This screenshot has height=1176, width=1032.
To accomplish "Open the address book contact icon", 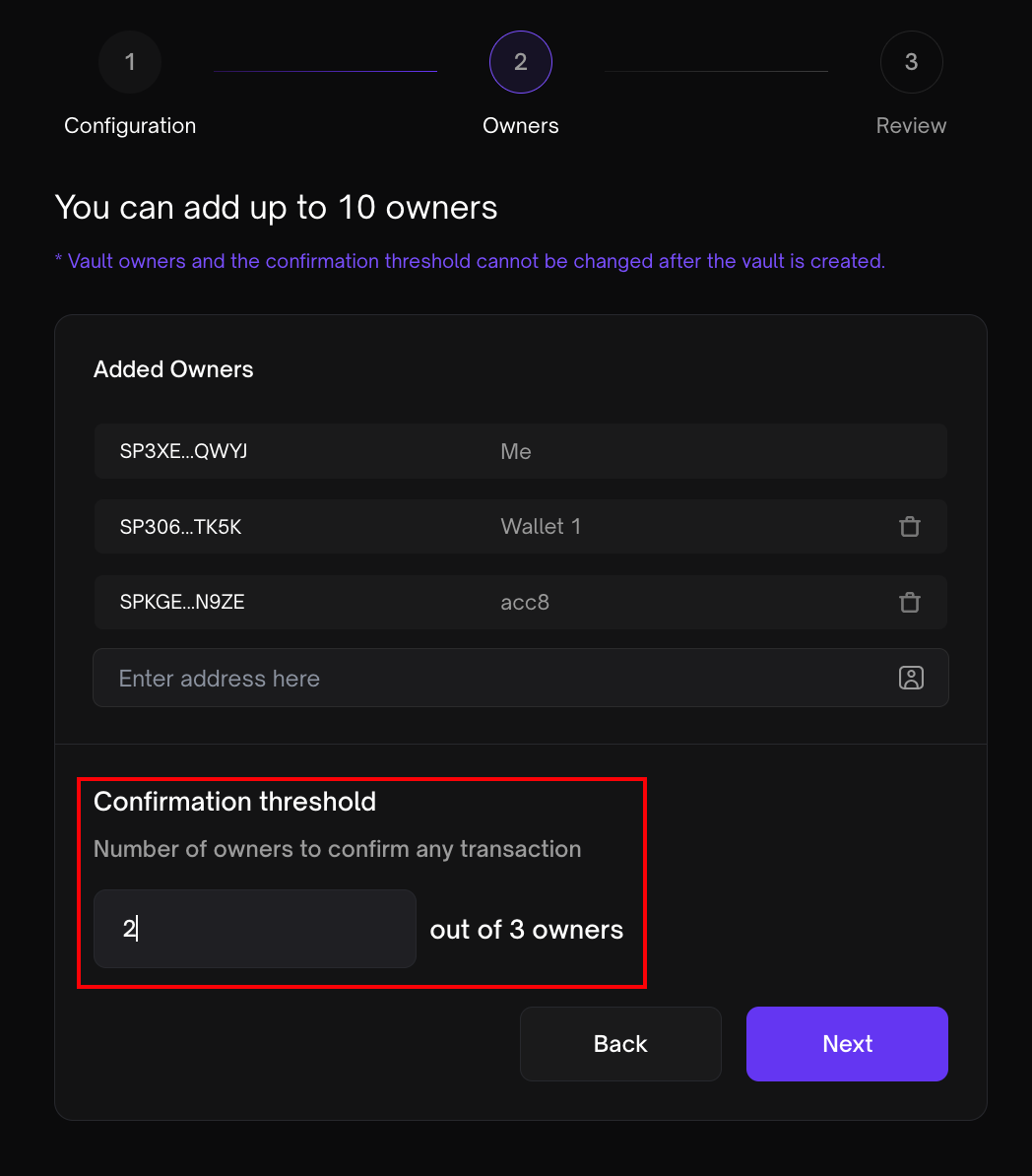I will pos(911,678).
